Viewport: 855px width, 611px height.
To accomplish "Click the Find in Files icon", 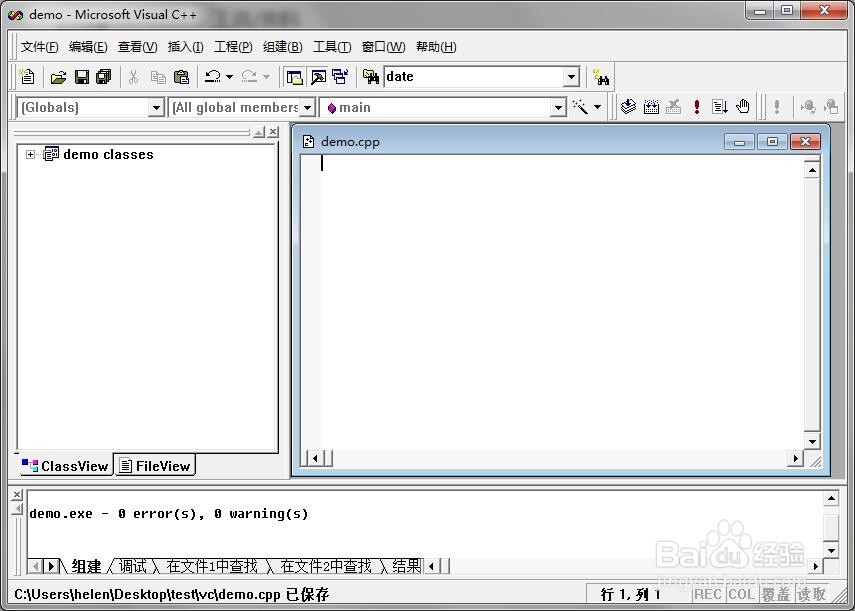I will coord(371,77).
